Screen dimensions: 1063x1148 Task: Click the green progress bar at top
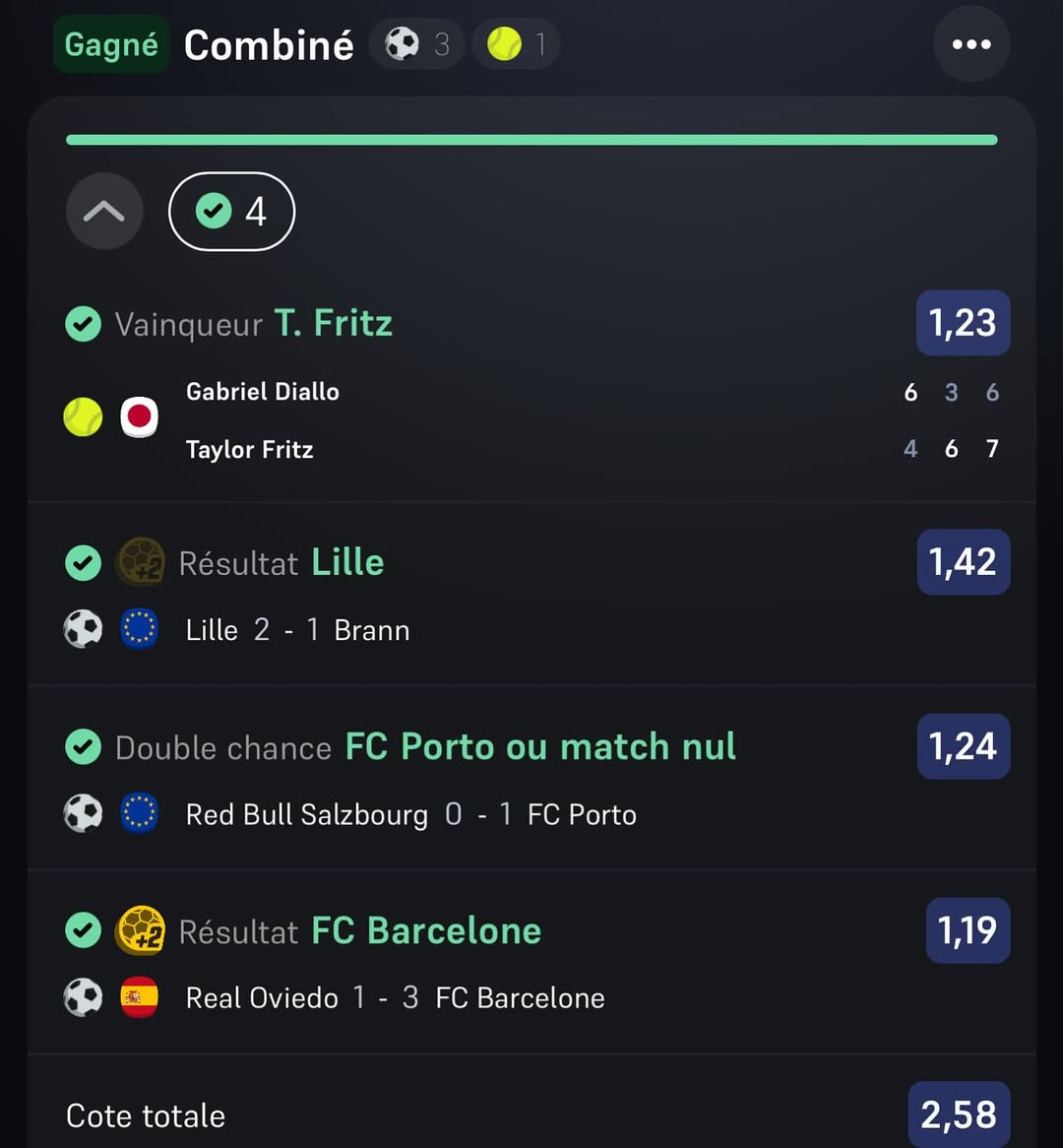(531, 140)
